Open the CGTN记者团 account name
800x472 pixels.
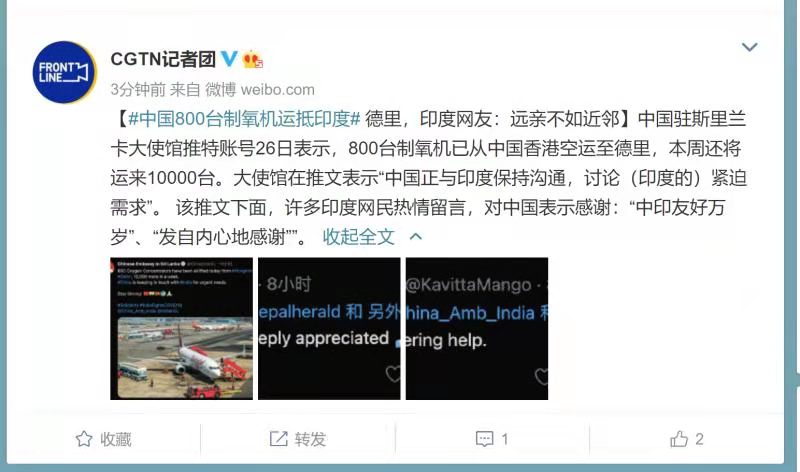[x=163, y=59]
